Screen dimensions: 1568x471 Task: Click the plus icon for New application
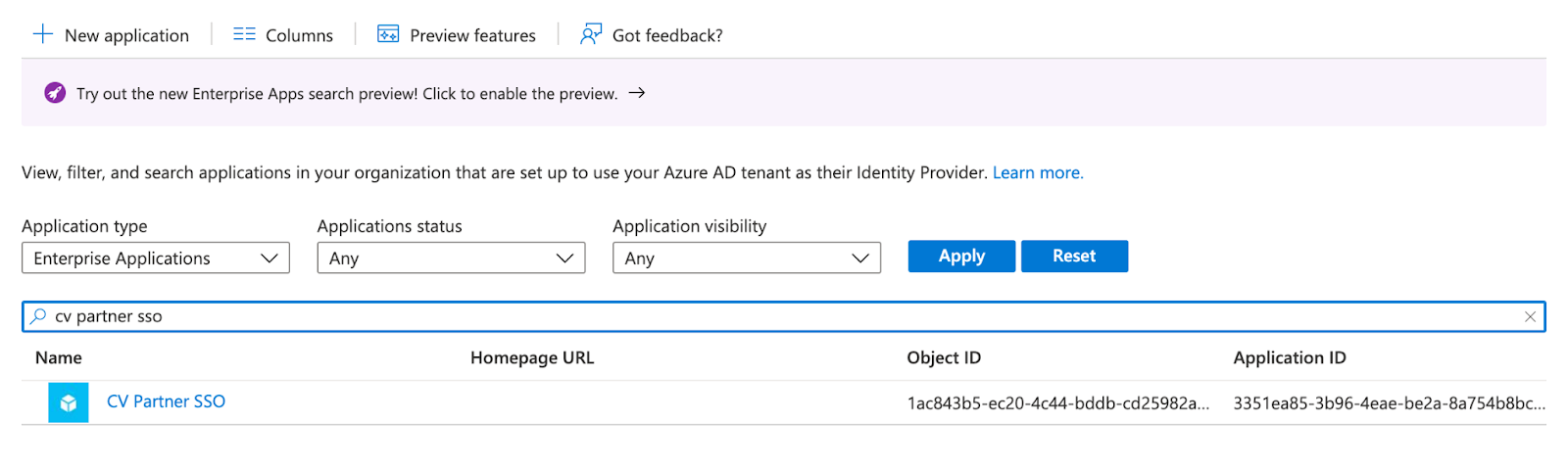point(42,34)
